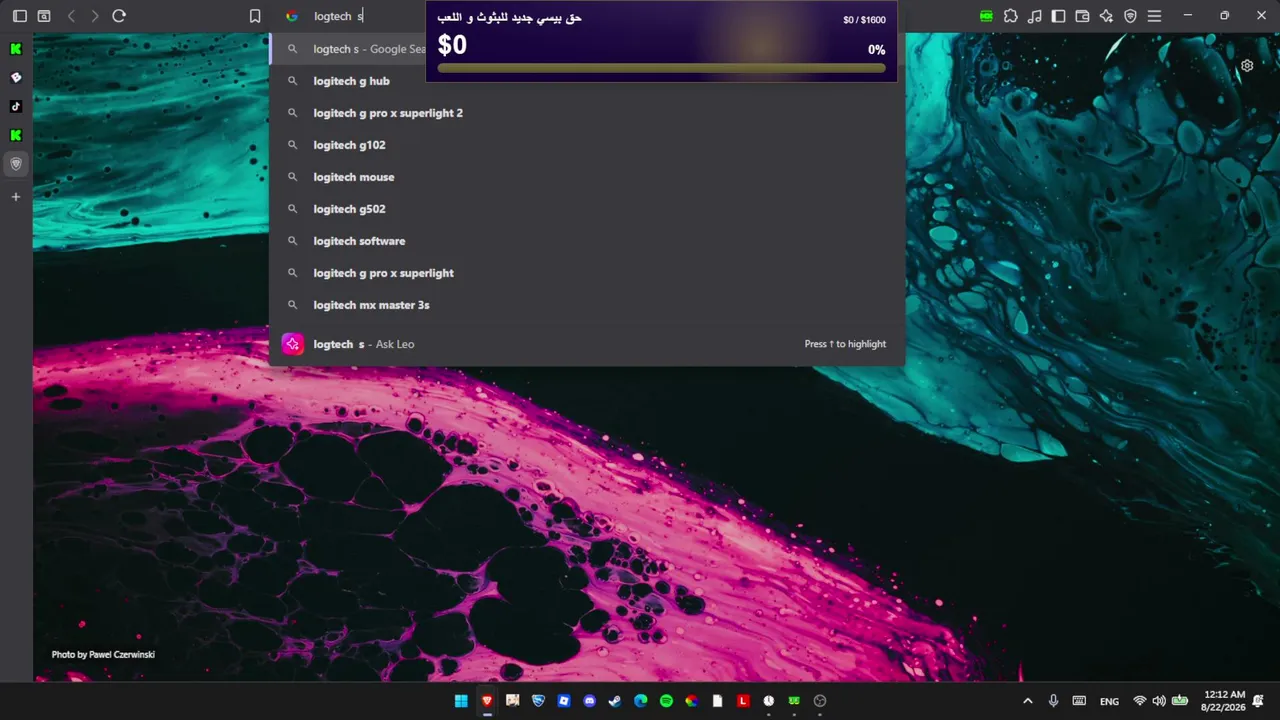The height and width of the screenshot is (720, 1280).
Task: Open the tab search button
Action: click(44, 16)
